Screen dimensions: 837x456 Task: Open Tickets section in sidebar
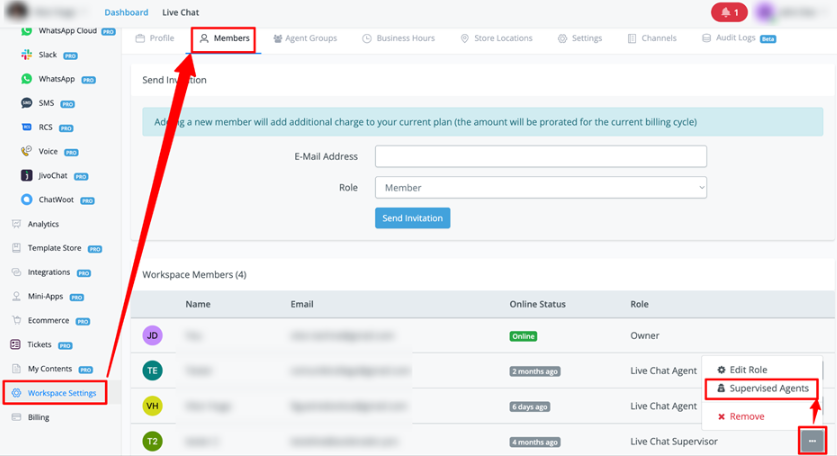coord(39,345)
